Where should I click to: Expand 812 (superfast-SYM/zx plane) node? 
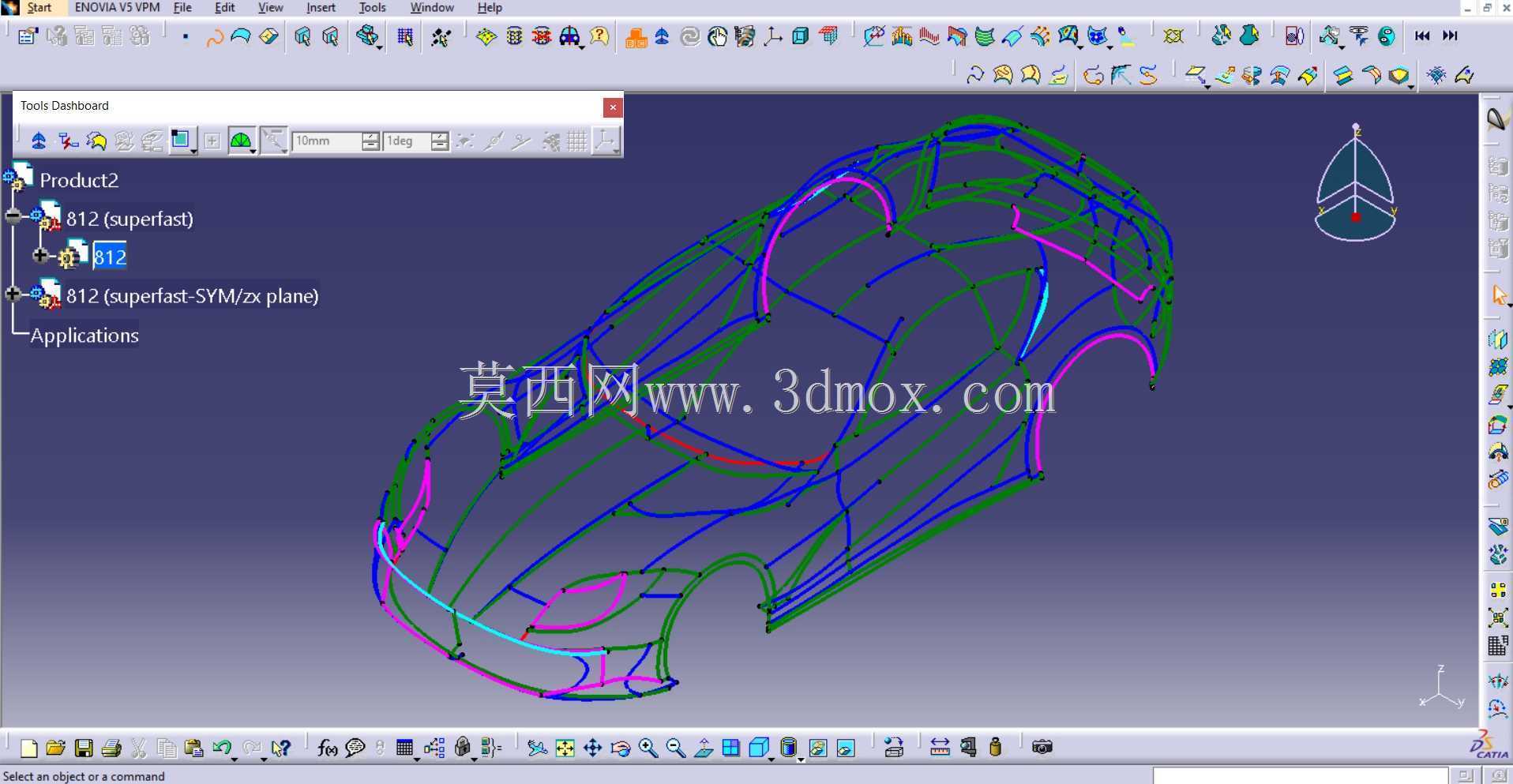13,294
